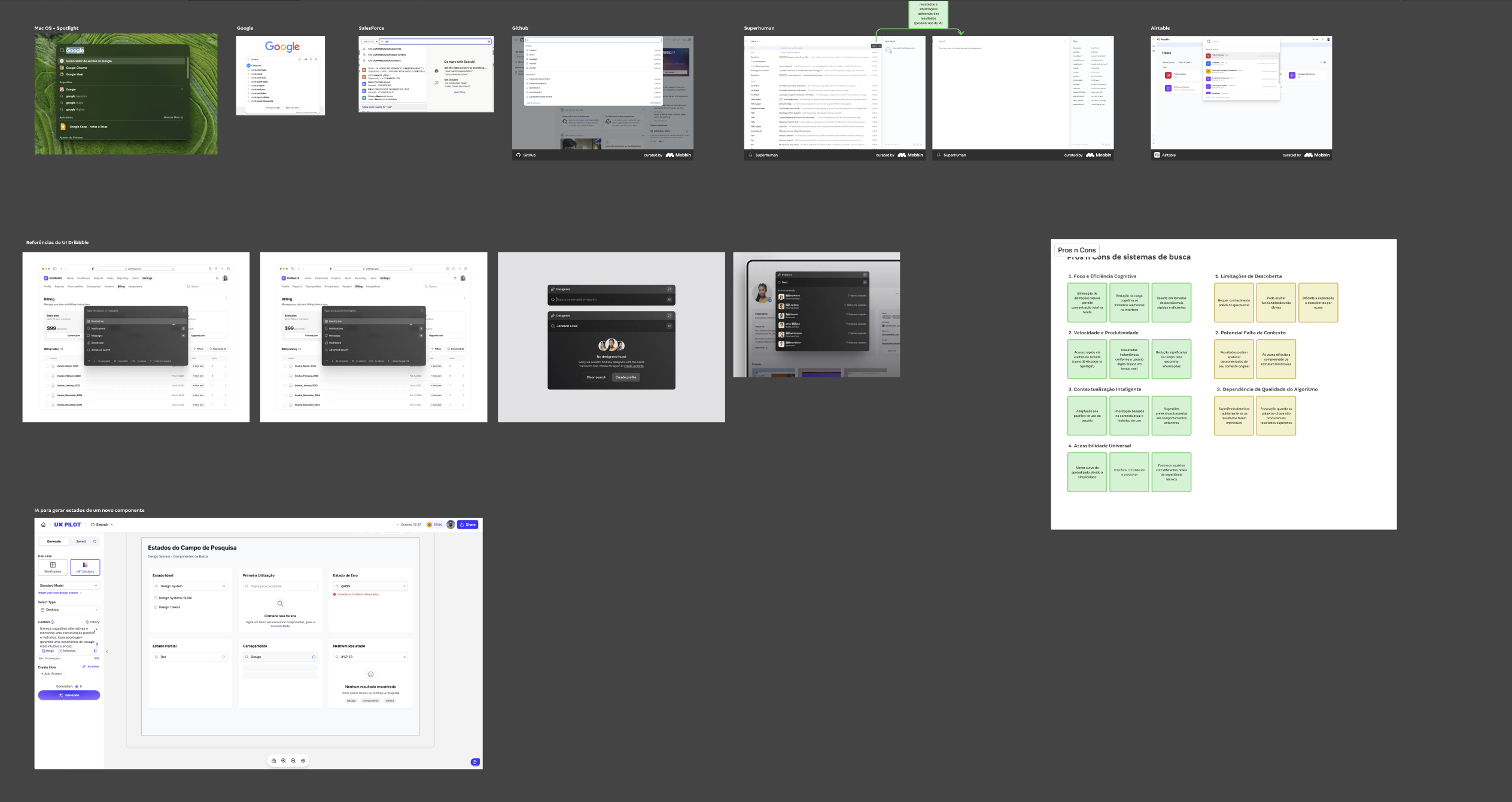The width and height of the screenshot is (1512, 802).
Task: Click the zoom out magnifier icon
Action: (293, 761)
